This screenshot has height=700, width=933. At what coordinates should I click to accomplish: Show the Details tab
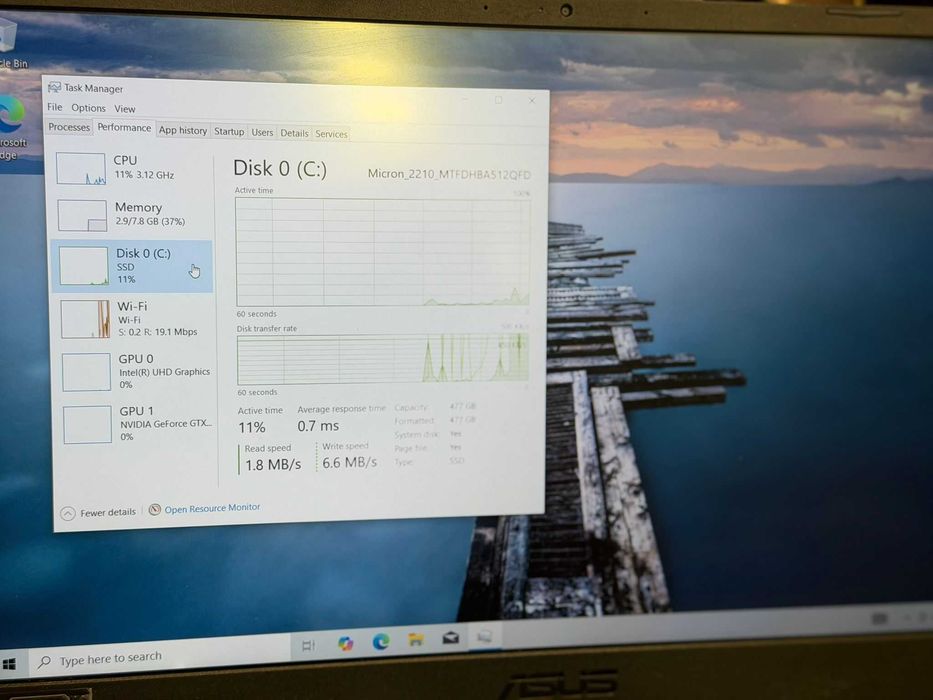pos(294,133)
